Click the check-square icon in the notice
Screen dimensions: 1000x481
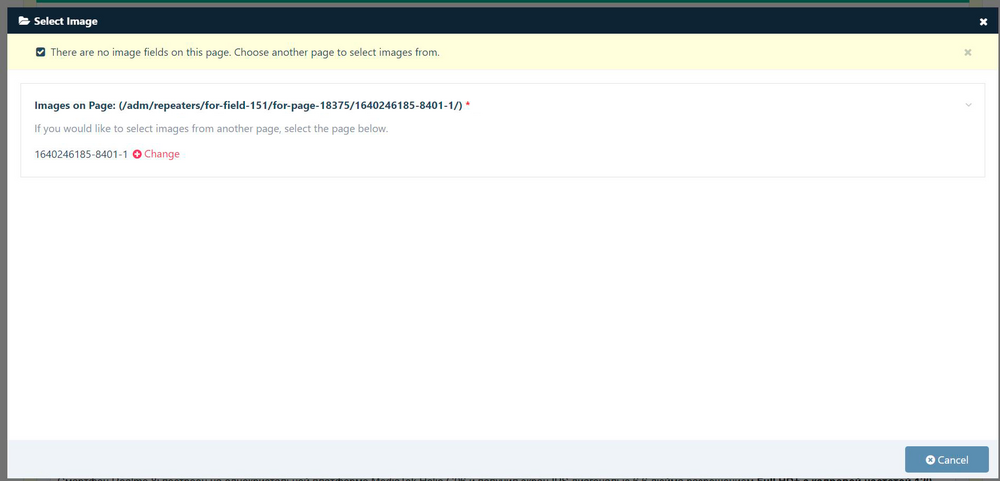(40, 52)
